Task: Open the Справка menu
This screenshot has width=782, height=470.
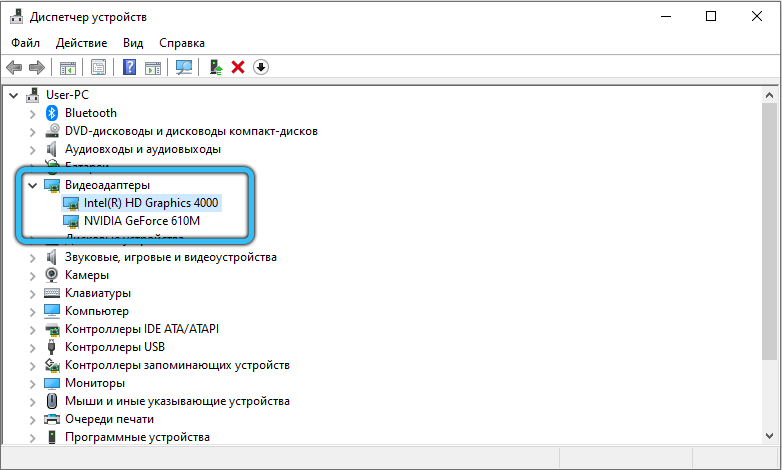Action: pyautogui.click(x=182, y=43)
